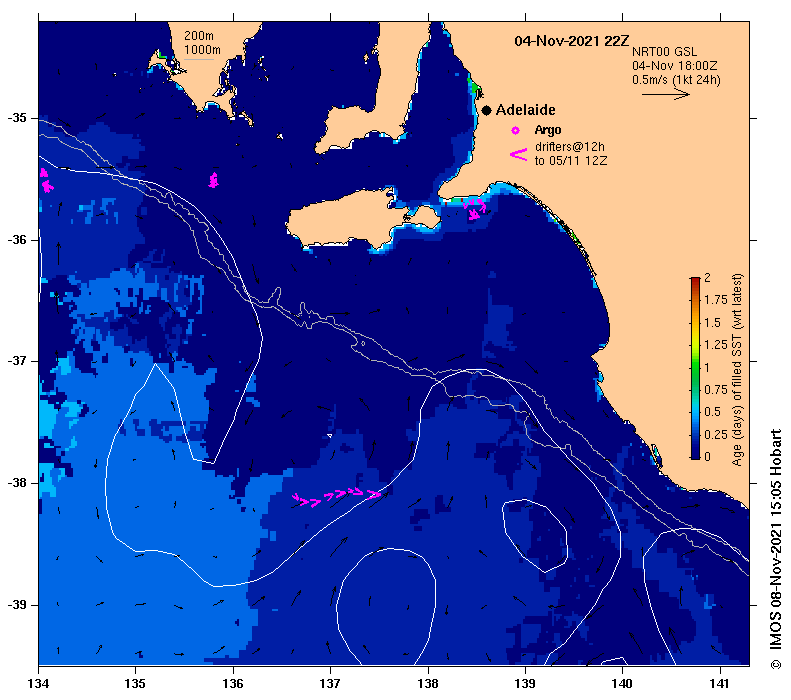Click the longitude axis label 136
Screen dimensions: 791x700
(x=233, y=684)
